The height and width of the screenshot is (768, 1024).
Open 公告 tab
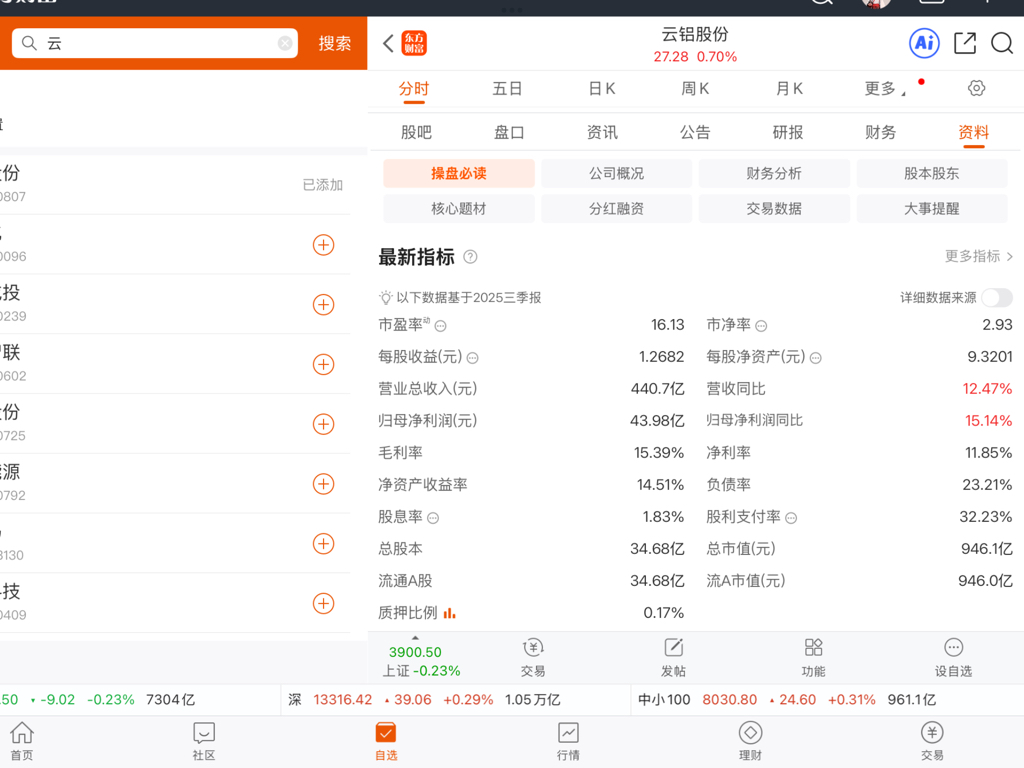tap(695, 133)
